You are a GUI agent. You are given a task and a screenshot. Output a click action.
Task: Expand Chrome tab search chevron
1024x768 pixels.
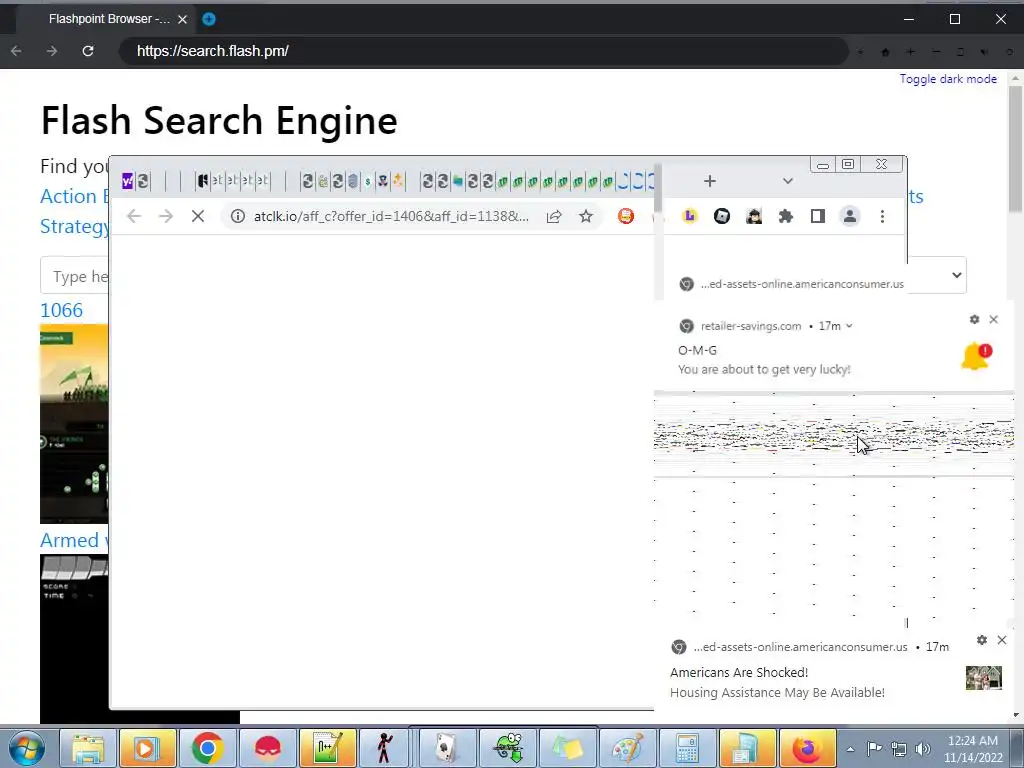(788, 181)
